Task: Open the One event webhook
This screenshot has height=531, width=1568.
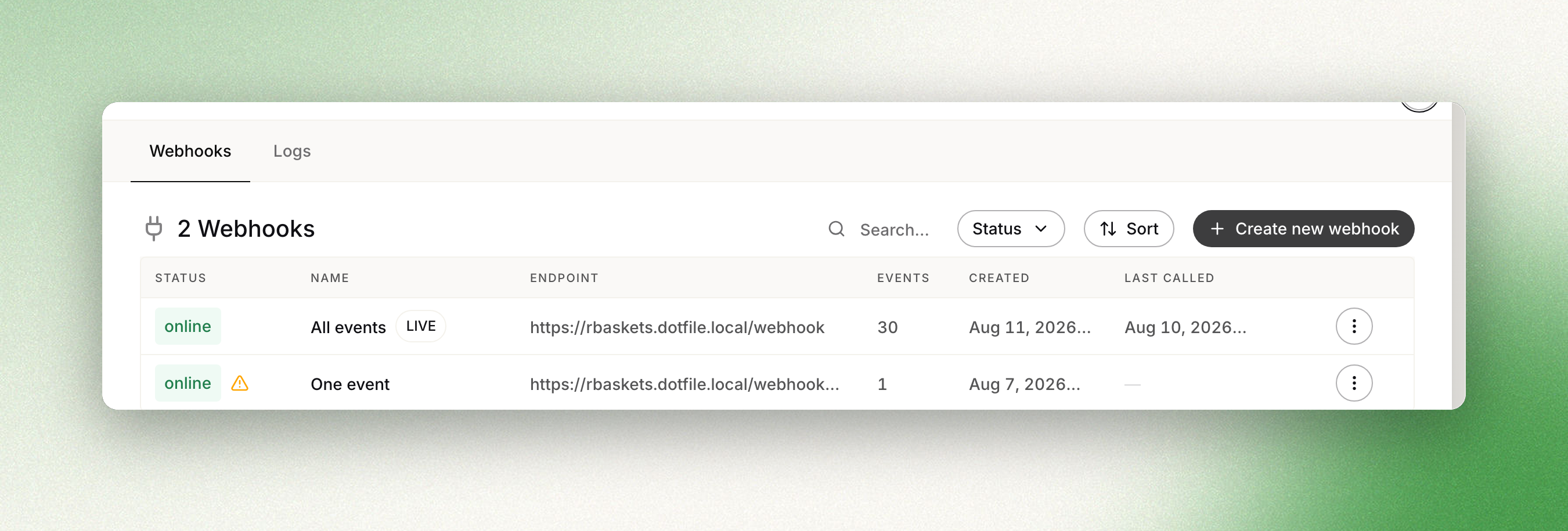Action: pyautogui.click(x=350, y=384)
